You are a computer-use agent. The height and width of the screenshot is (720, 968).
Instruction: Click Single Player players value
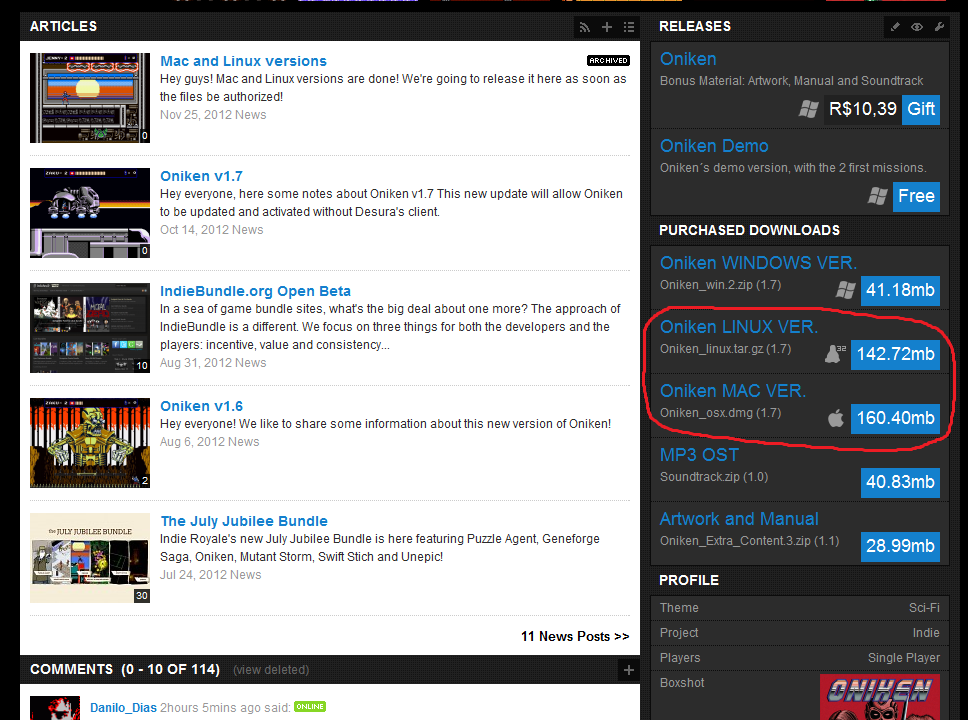coord(904,658)
